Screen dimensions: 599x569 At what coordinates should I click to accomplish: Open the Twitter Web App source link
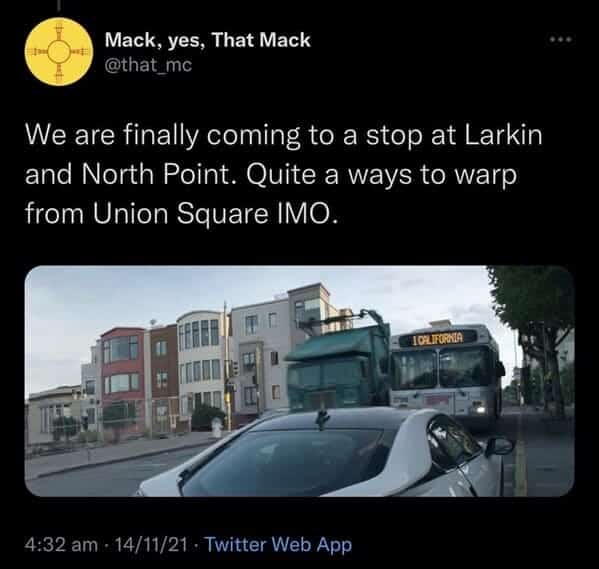click(278, 545)
